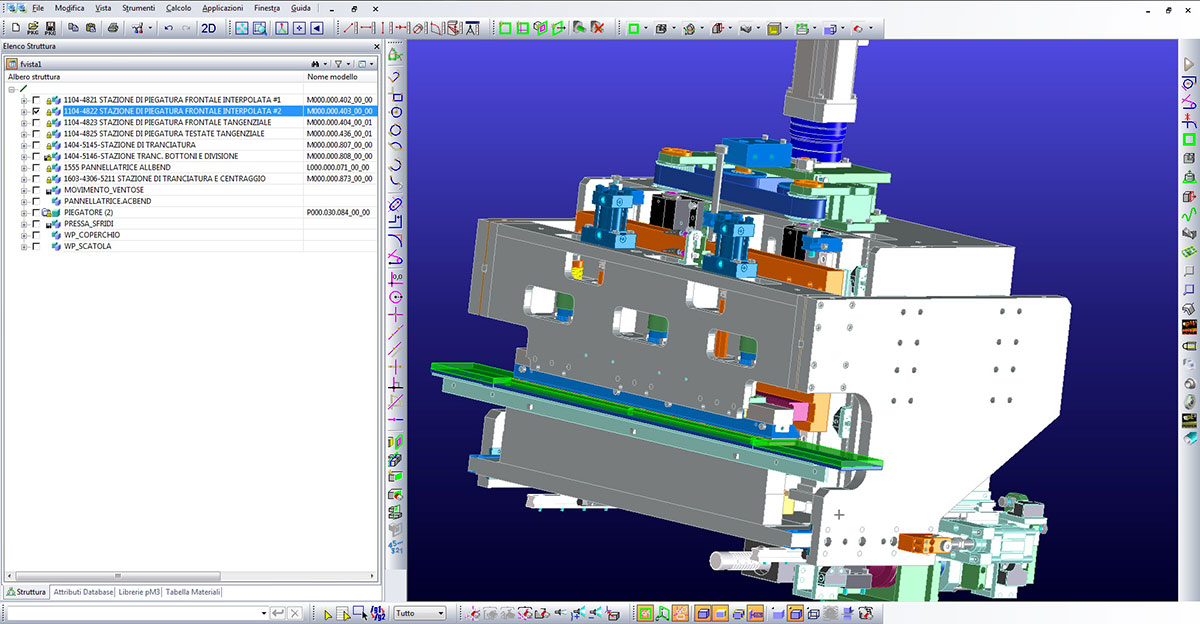
Task: Click the New file icon
Action: (x=14, y=28)
